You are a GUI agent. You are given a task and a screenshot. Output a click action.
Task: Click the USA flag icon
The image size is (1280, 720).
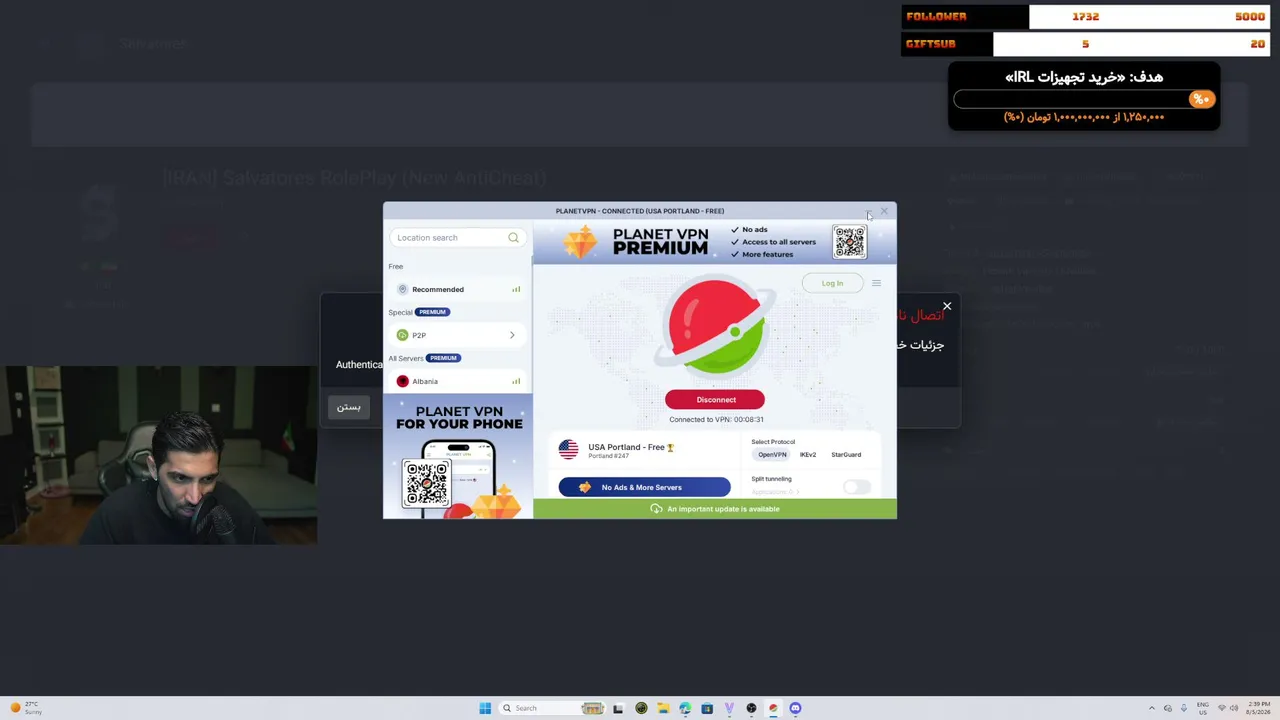point(568,450)
